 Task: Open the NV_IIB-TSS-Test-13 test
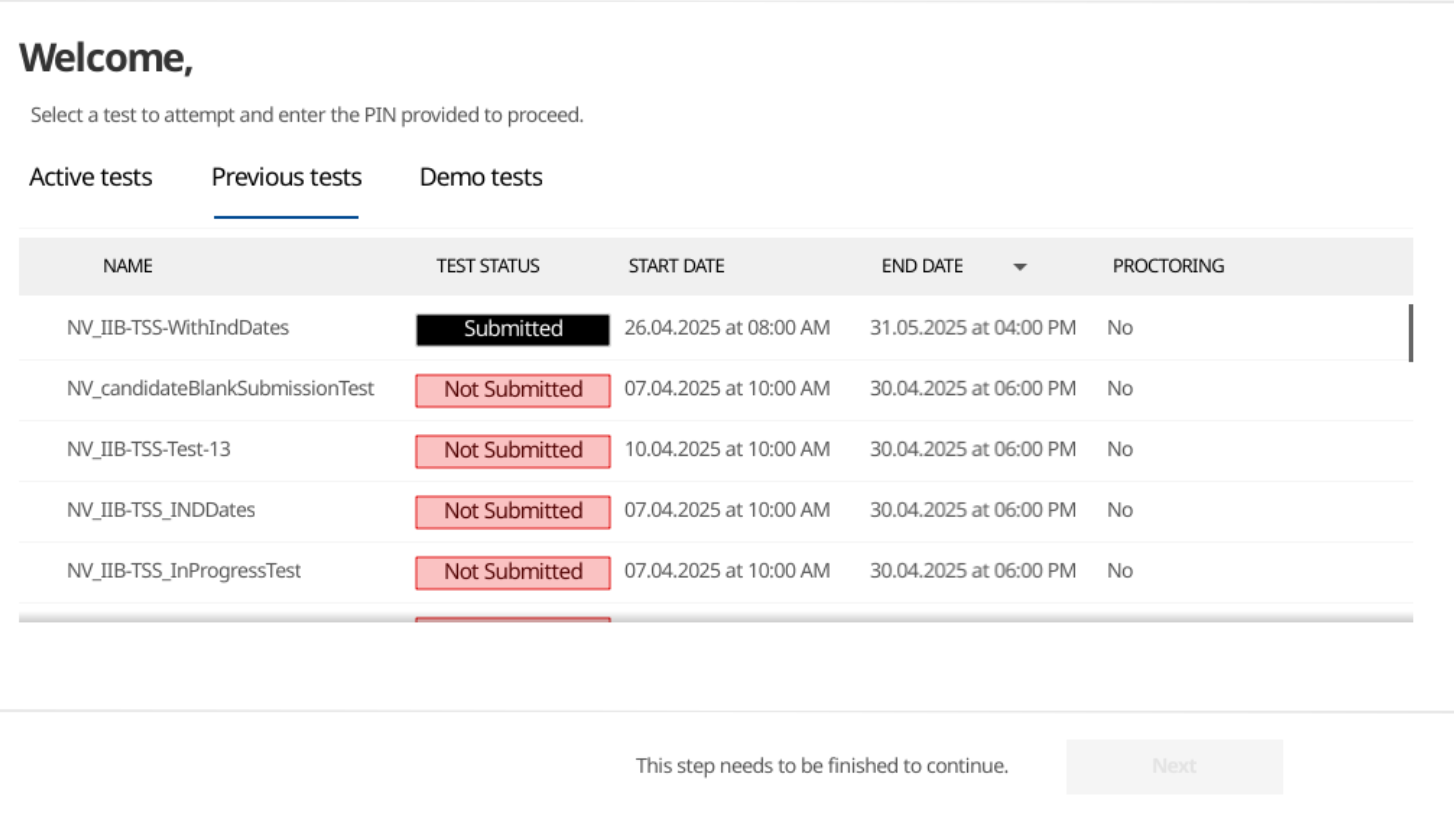(148, 450)
